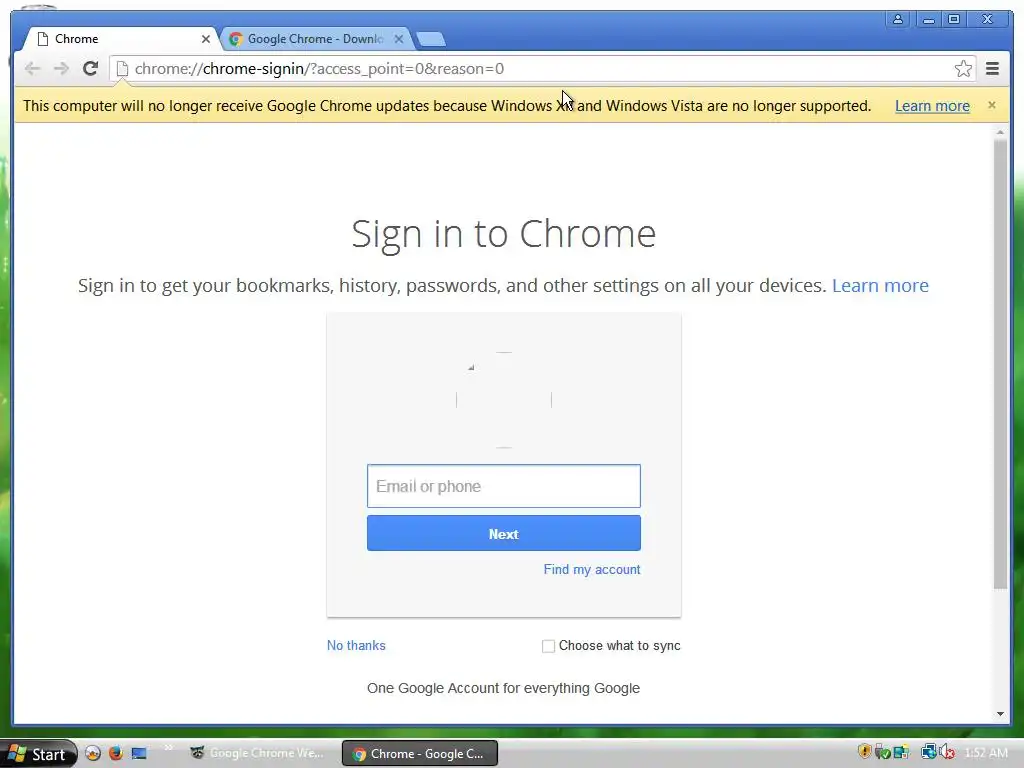Click the page vertical scrollbar thumb
1024x768 pixels.
click(1000, 362)
